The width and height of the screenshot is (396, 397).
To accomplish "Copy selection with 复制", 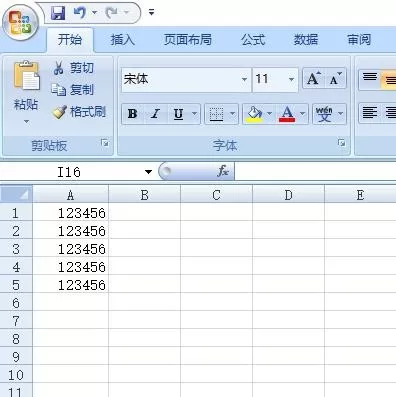I will [x=73, y=90].
